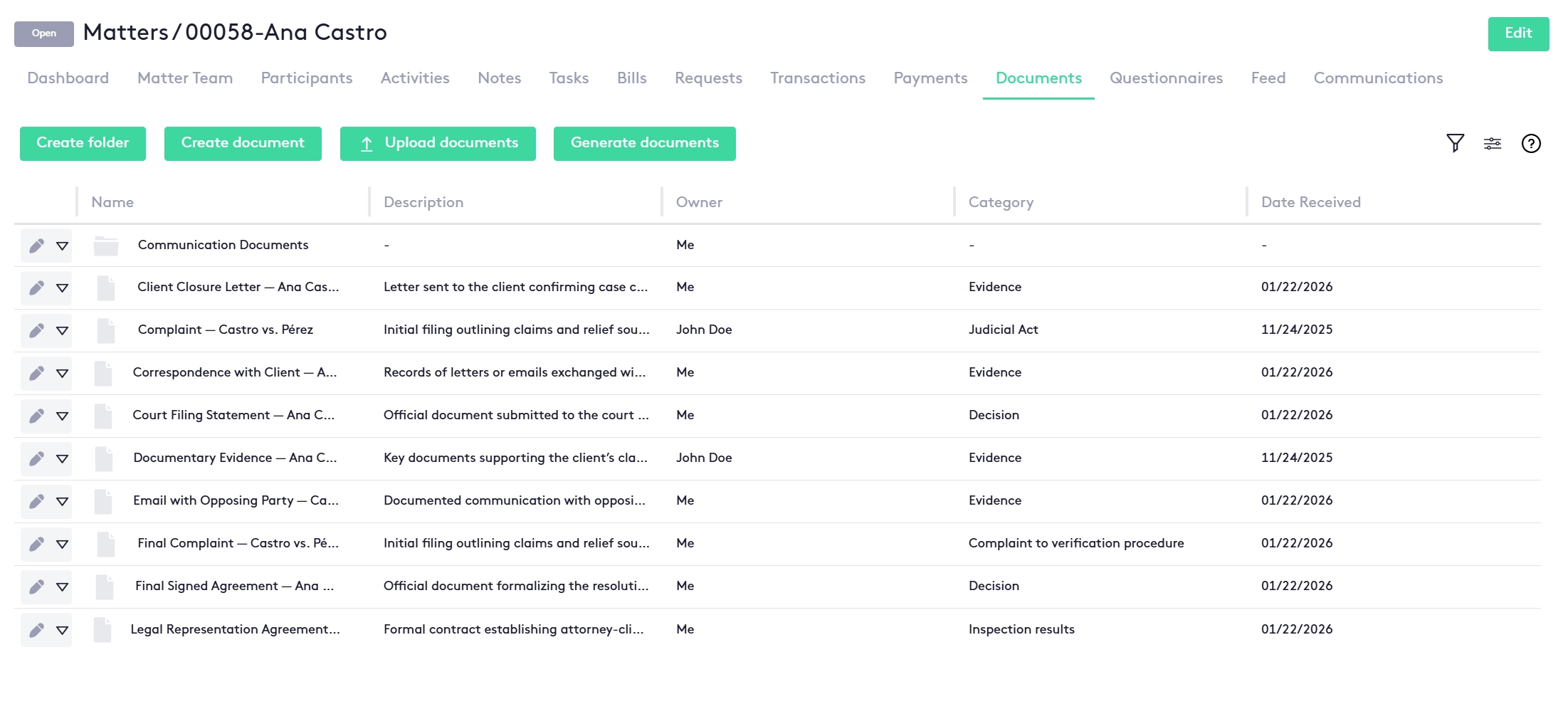Open column settings sliders icon
Image resolution: width=1568 pixels, height=709 pixels.
pos(1493,144)
